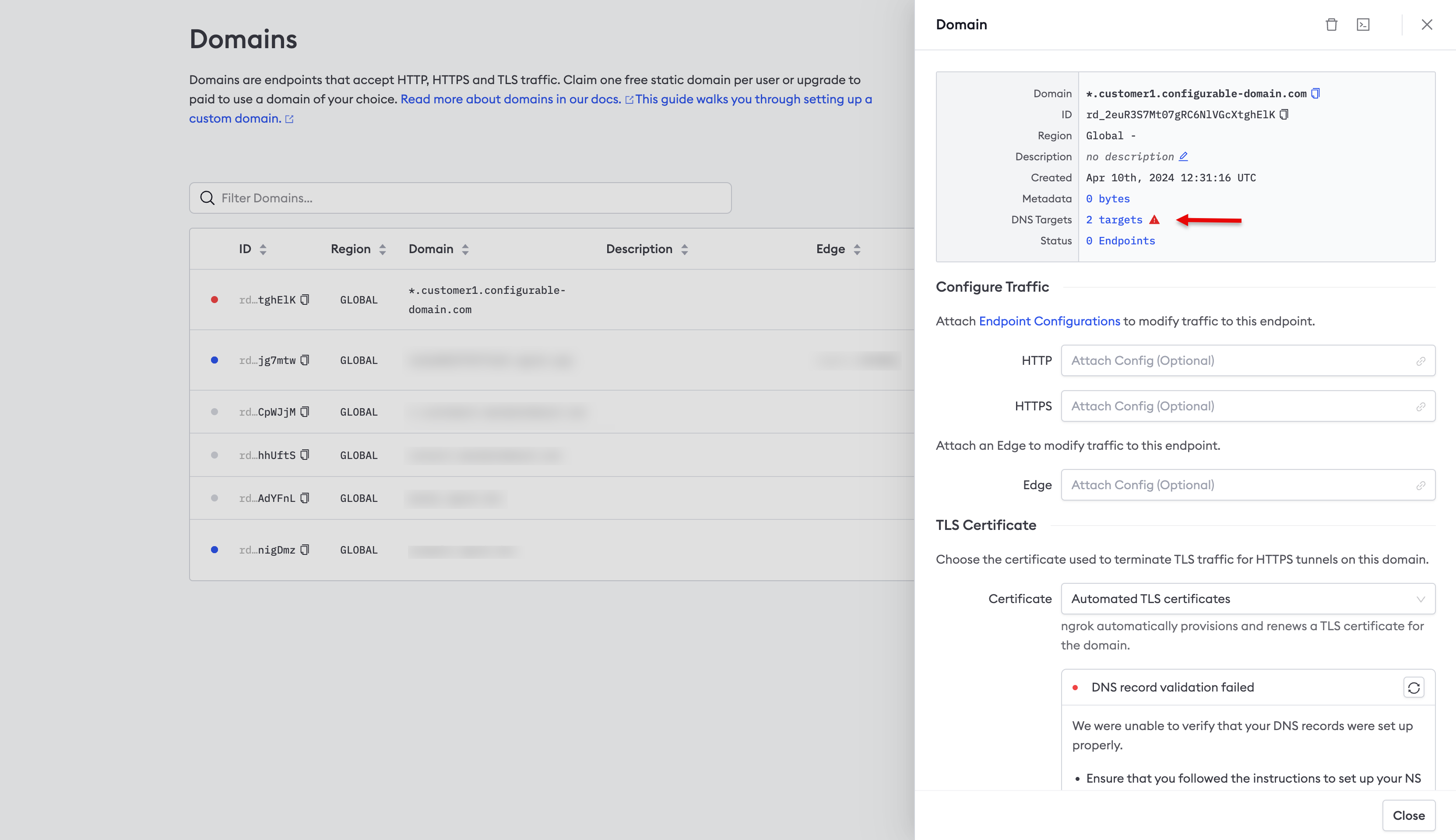Click the red DNS targets warning icon
The image size is (1456, 840).
tap(1154, 220)
